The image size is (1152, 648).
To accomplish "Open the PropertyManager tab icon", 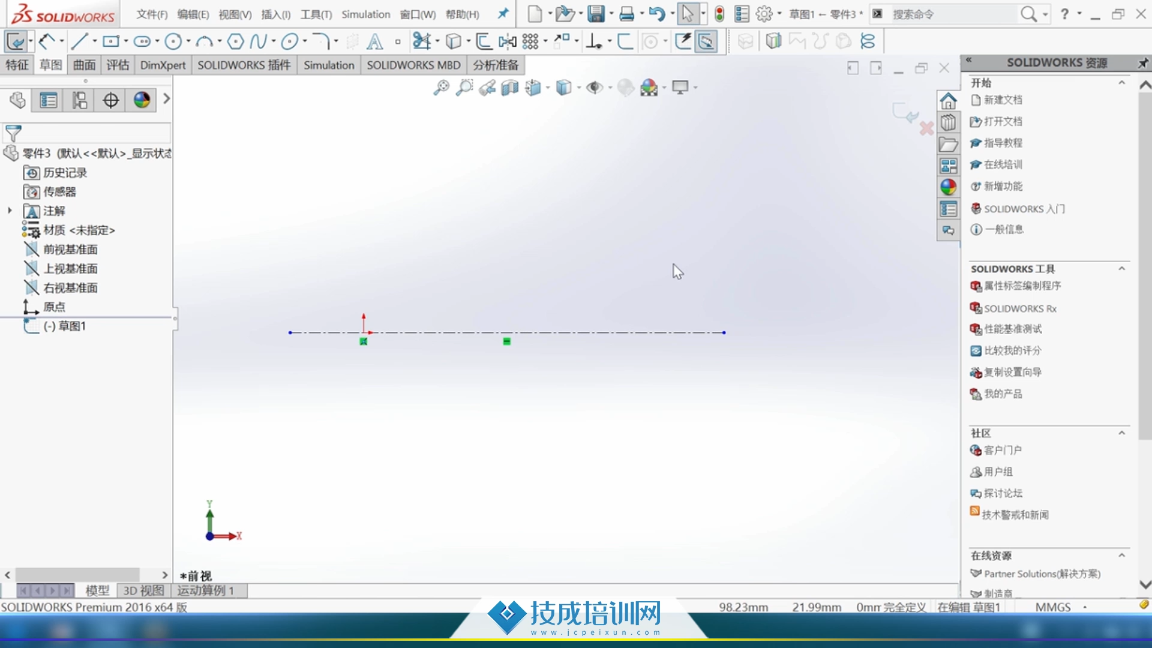I will click(48, 100).
